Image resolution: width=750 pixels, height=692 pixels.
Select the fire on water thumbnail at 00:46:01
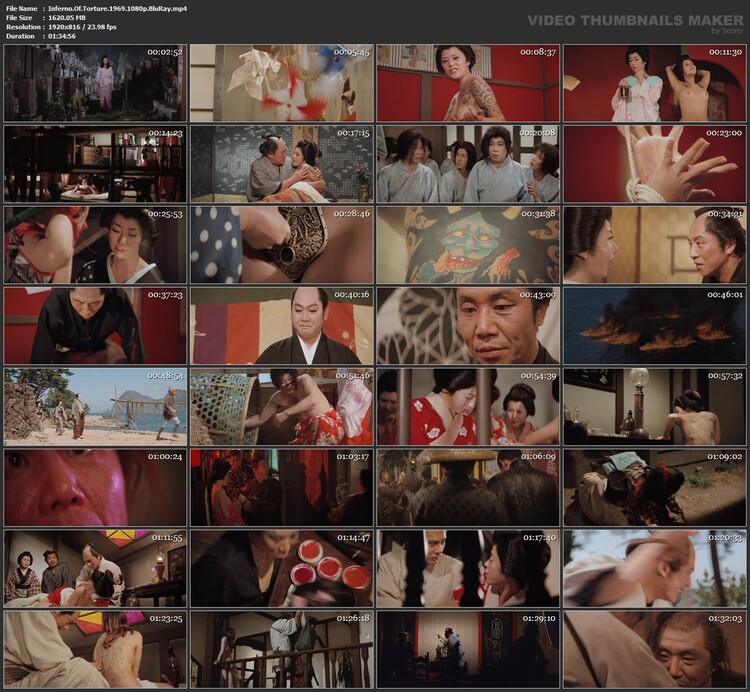(x=655, y=326)
